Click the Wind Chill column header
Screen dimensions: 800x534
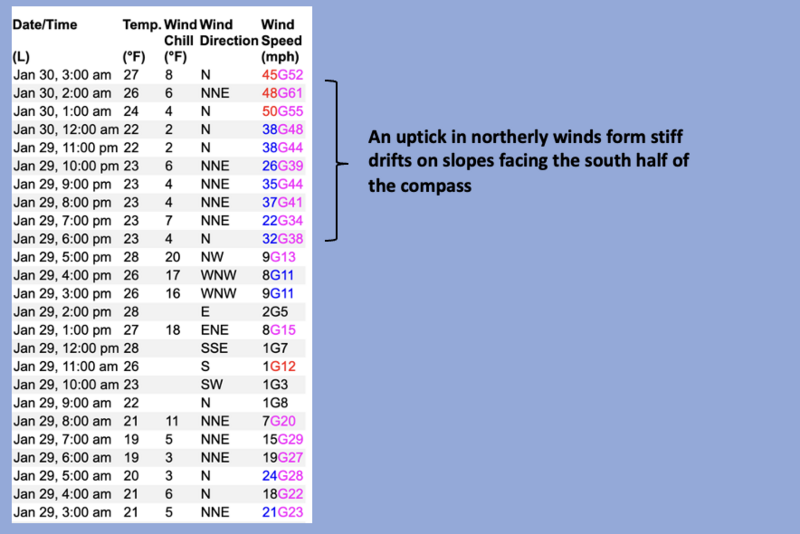179,31
